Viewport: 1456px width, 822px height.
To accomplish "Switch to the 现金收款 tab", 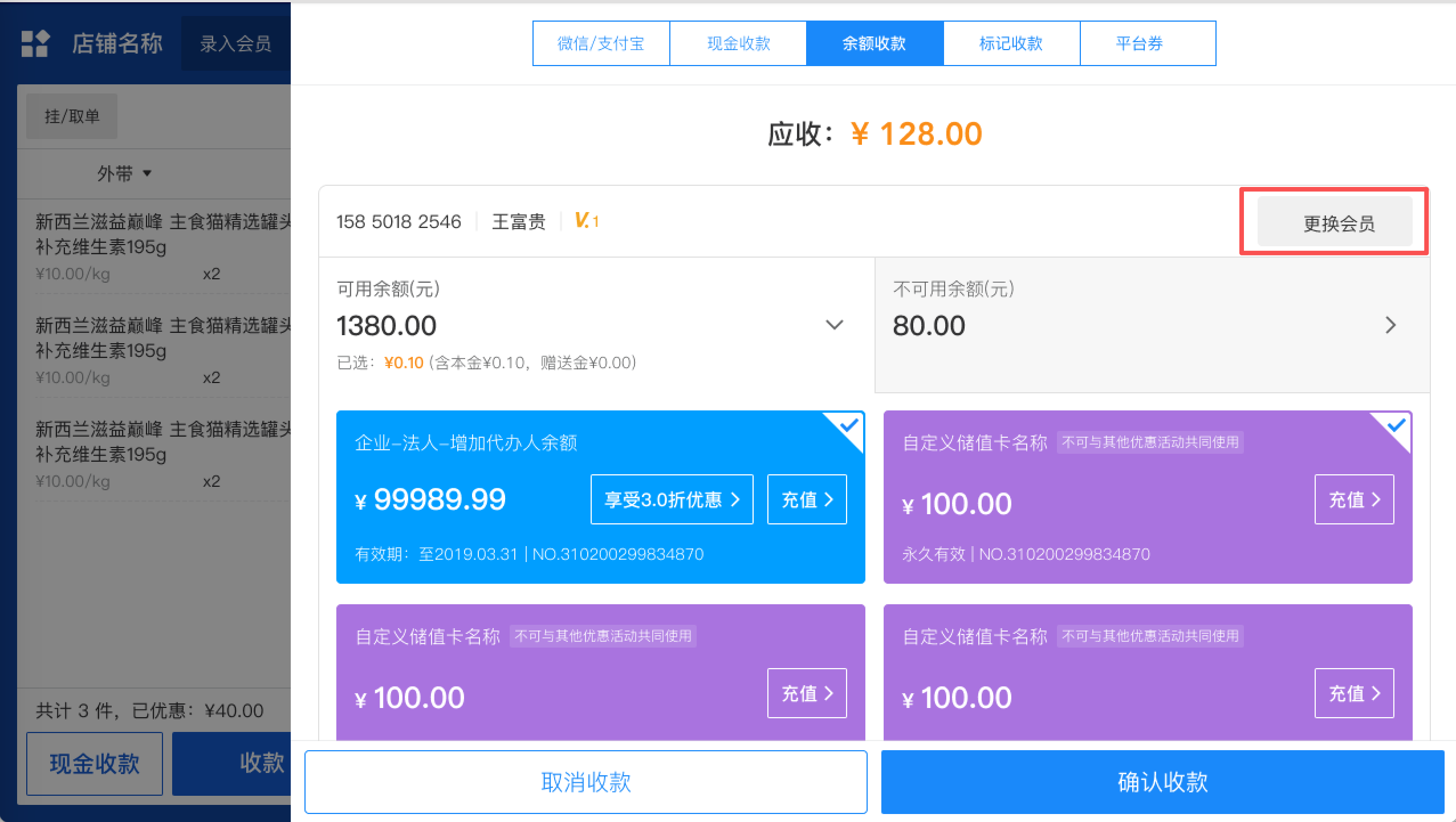I will click(738, 43).
